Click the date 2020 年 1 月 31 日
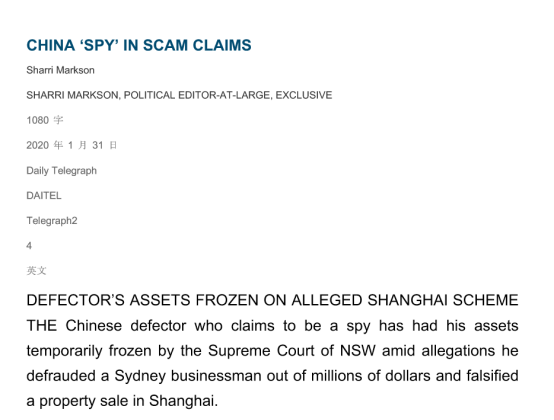554x420 pixels. coord(71,146)
